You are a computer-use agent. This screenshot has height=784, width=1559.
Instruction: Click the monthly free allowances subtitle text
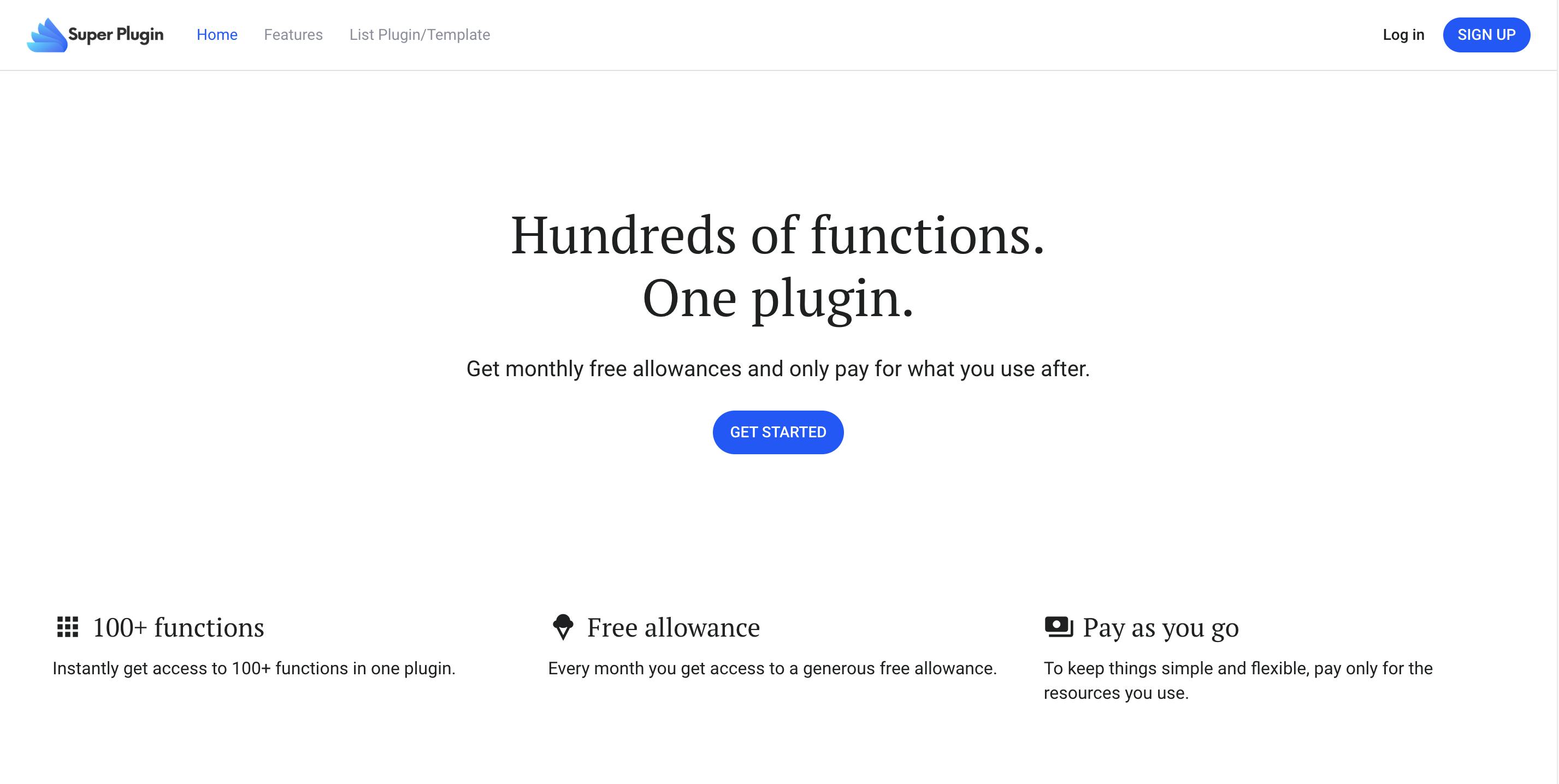coord(778,369)
